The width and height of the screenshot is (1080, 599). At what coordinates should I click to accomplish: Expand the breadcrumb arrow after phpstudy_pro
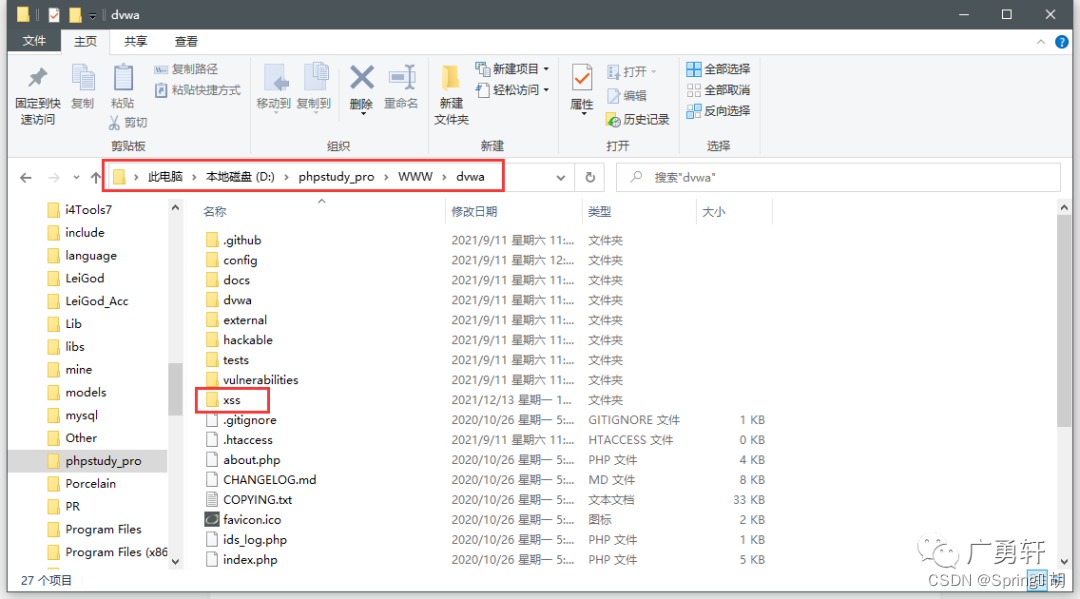pyautogui.click(x=386, y=177)
